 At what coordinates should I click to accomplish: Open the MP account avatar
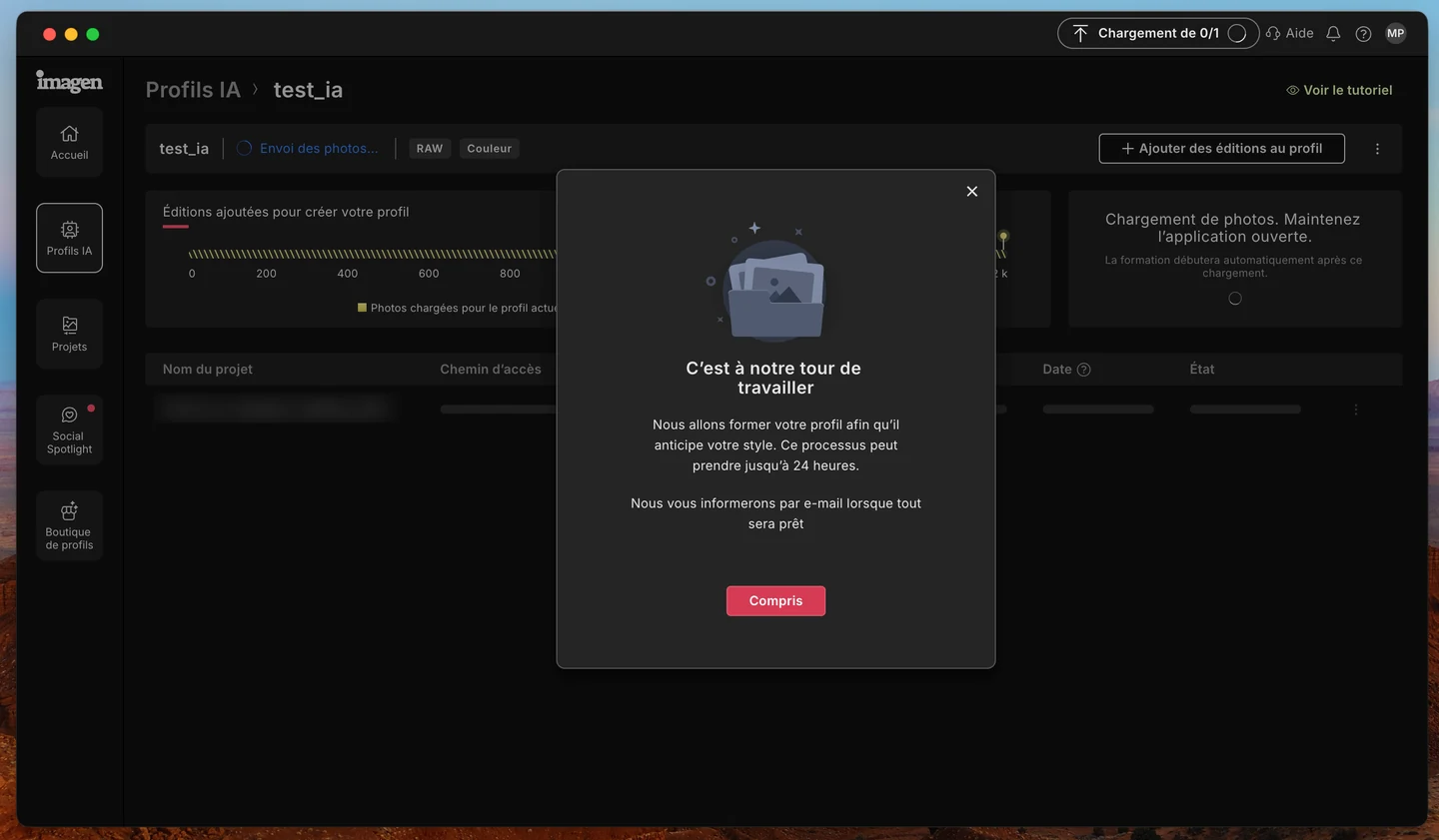click(x=1396, y=34)
